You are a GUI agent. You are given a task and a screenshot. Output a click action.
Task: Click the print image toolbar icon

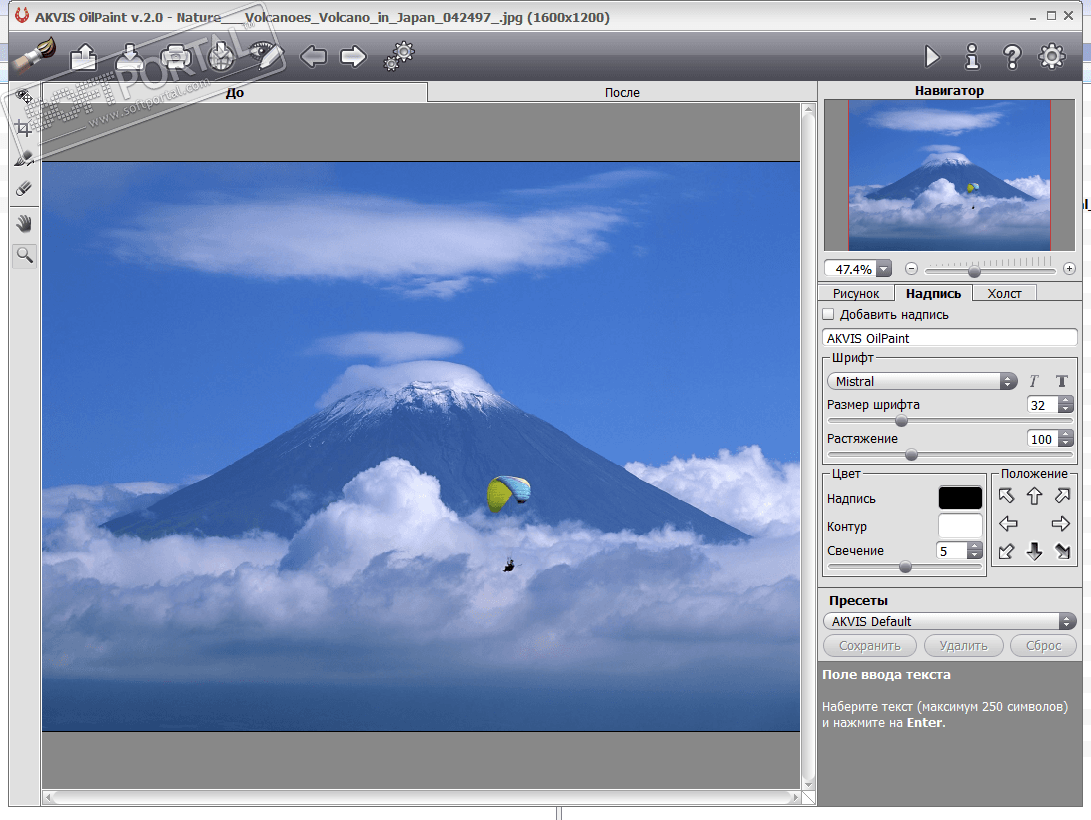(176, 57)
